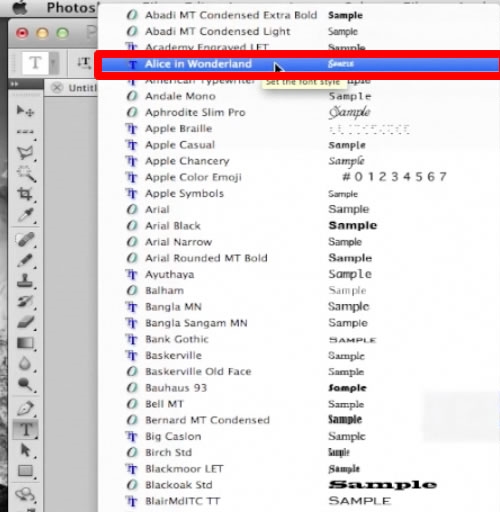Select the Magic Wand tool
Screen dimensions: 500x512
(26, 173)
